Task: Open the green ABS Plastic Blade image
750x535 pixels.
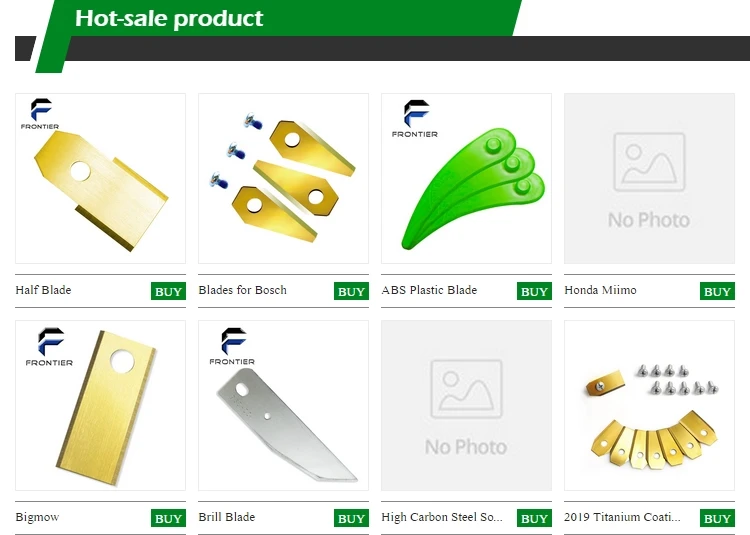Action: point(466,178)
